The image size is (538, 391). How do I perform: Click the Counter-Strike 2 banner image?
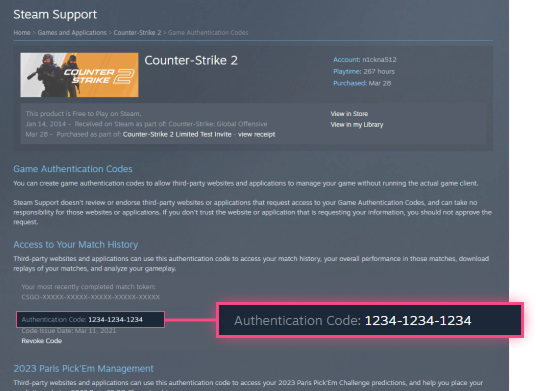[79, 75]
